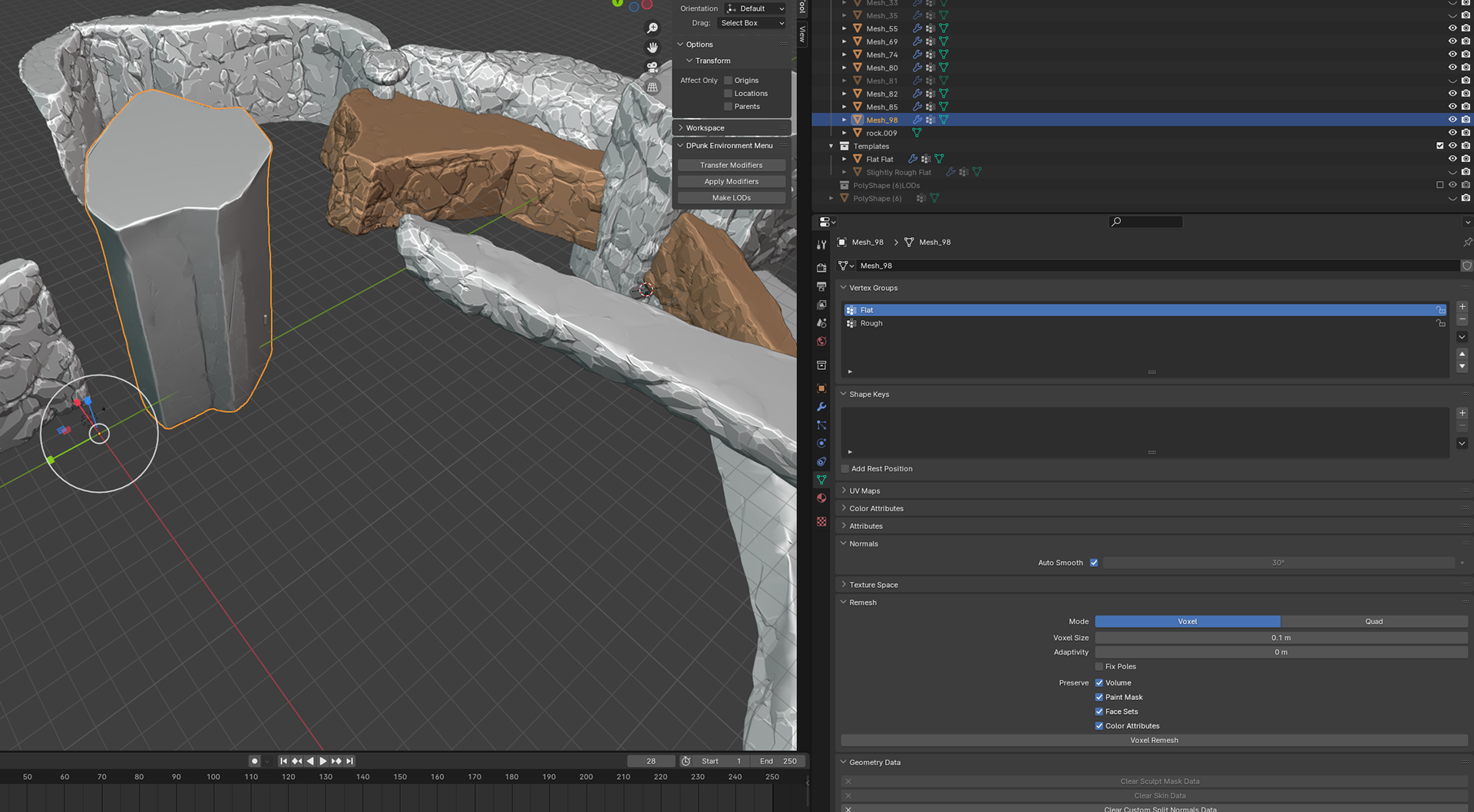This screenshot has height=812, width=1474.
Task: Toggle the camera view icon
Action: point(653,68)
